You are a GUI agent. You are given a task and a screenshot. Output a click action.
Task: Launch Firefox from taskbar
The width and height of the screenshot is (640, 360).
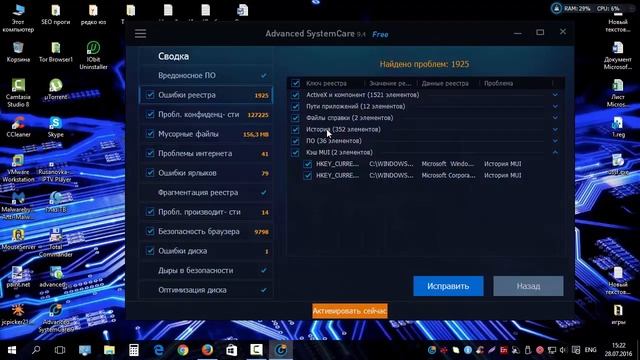pyautogui.click(x=207, y=350)
